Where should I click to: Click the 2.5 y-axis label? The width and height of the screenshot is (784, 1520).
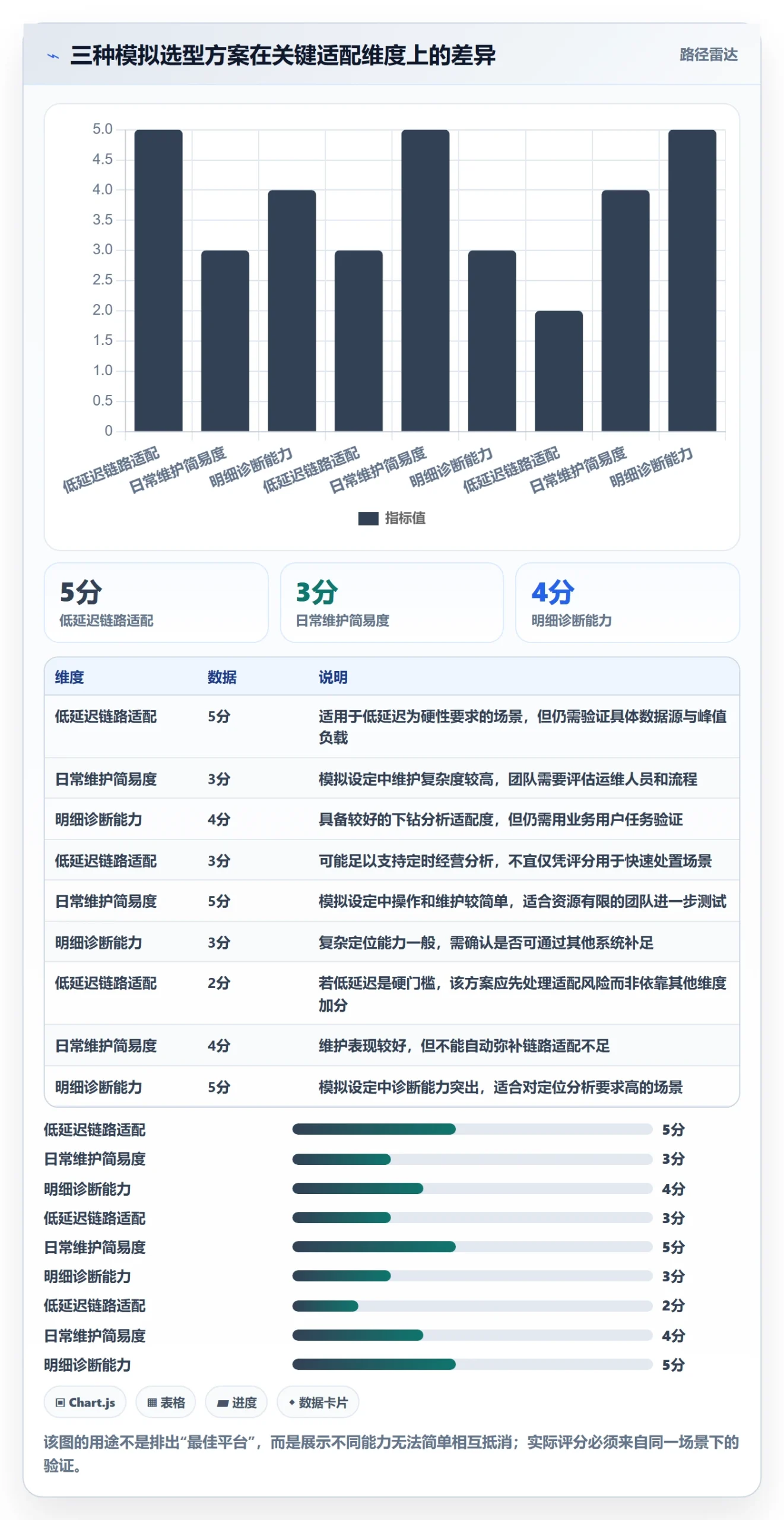pyautogui.click(x=102, y=280)
